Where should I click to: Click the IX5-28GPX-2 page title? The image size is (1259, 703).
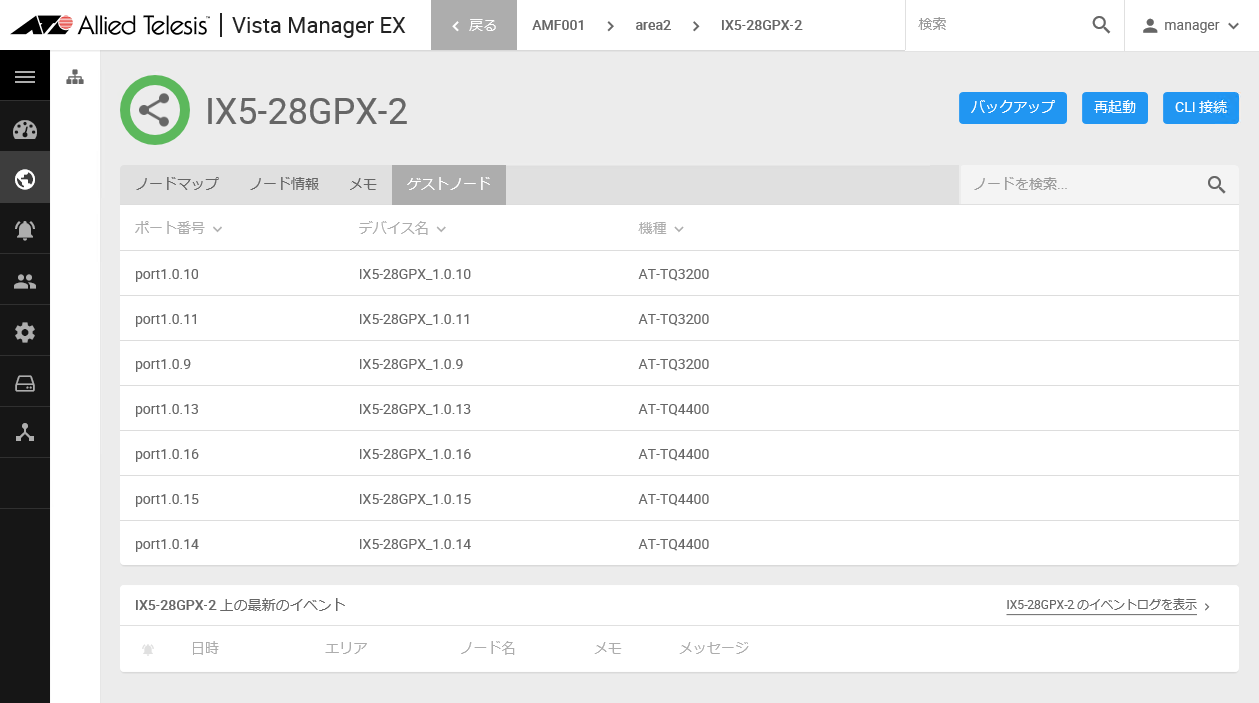[x=307, y=111]
